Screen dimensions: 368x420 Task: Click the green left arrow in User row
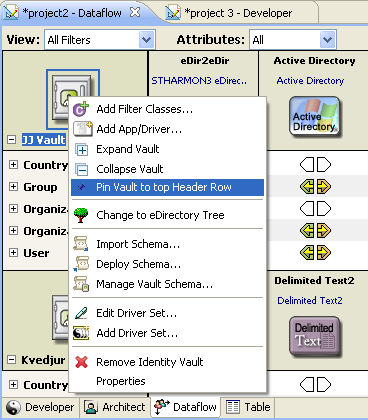pos(307,253)
